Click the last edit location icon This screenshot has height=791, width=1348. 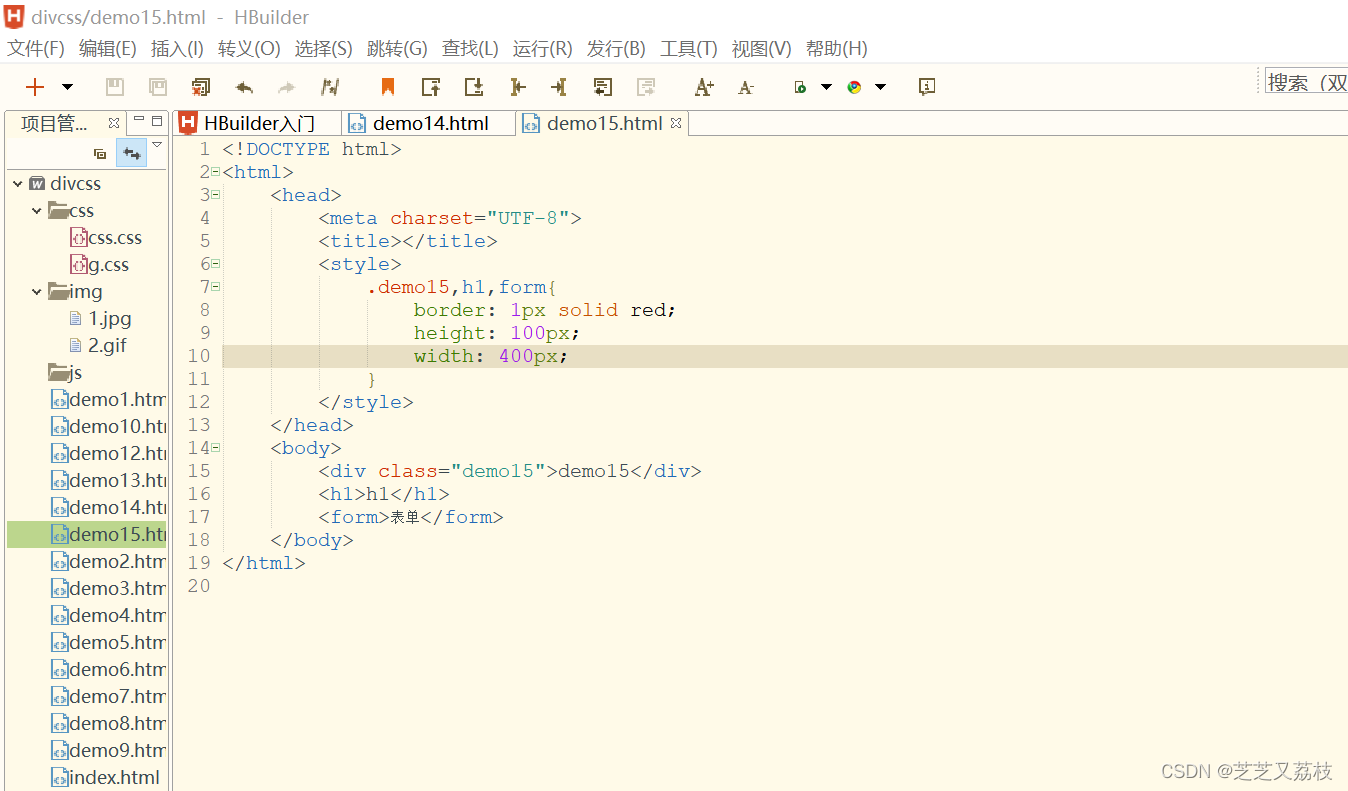(602, 87)
